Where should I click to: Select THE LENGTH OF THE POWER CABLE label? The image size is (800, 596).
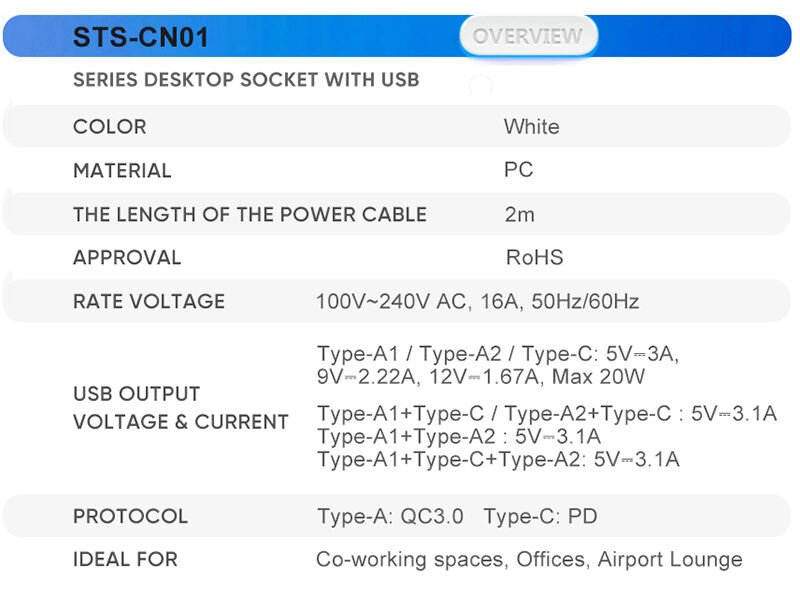250,214
